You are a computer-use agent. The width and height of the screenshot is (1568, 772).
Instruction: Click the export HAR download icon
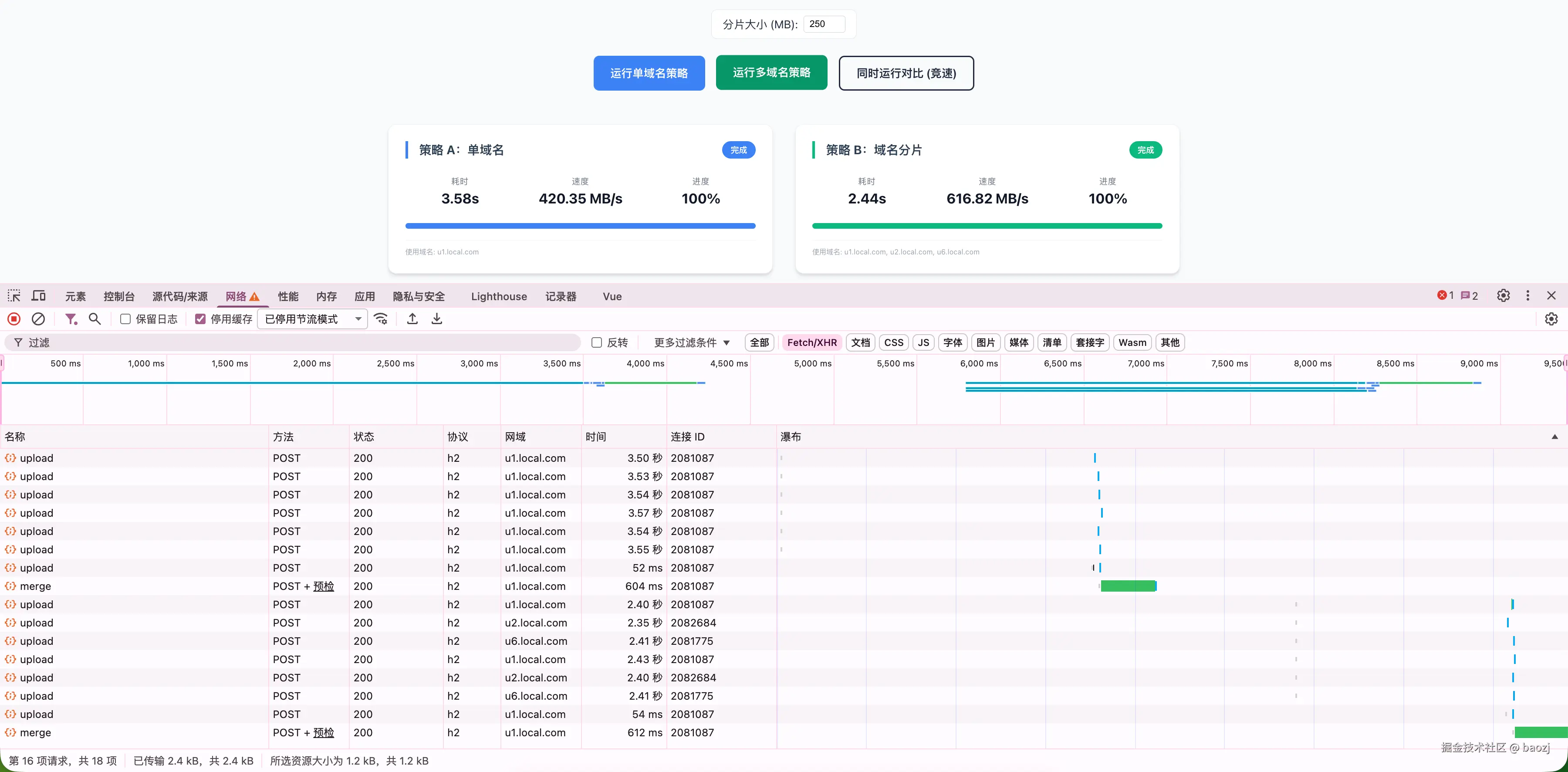(436, 319)
